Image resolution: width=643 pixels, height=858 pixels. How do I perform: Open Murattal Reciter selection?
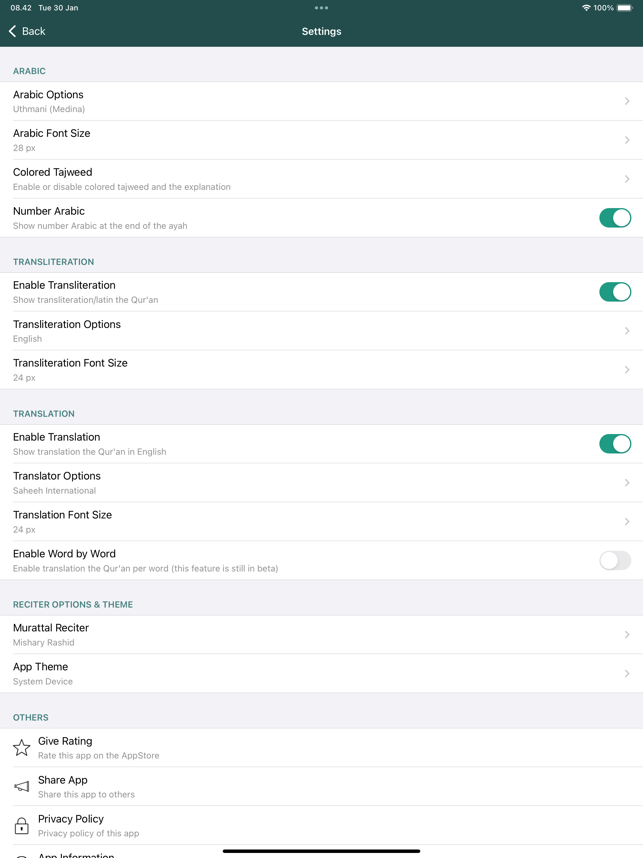pos(320,635)
